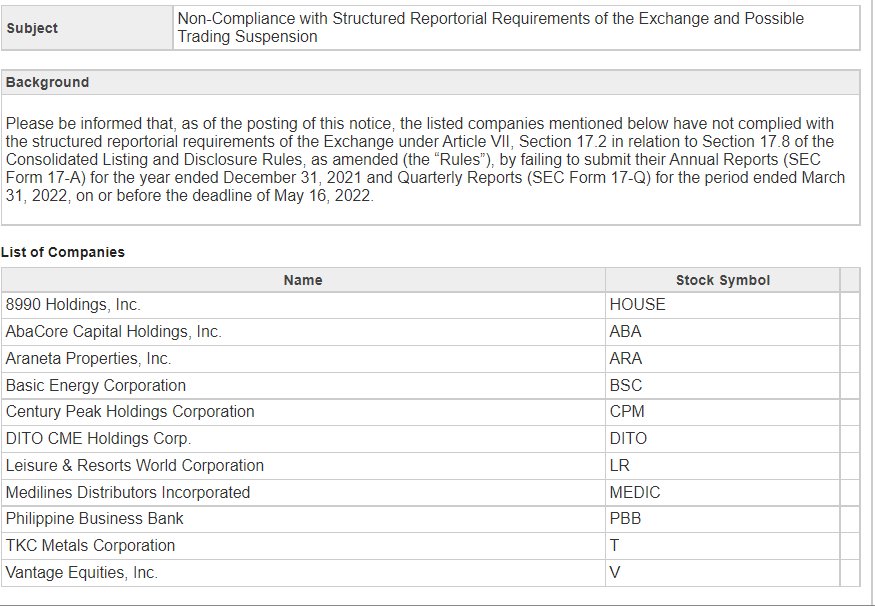Select Century Peak Holdings Corporation row
875x606 pixels.
430,412
